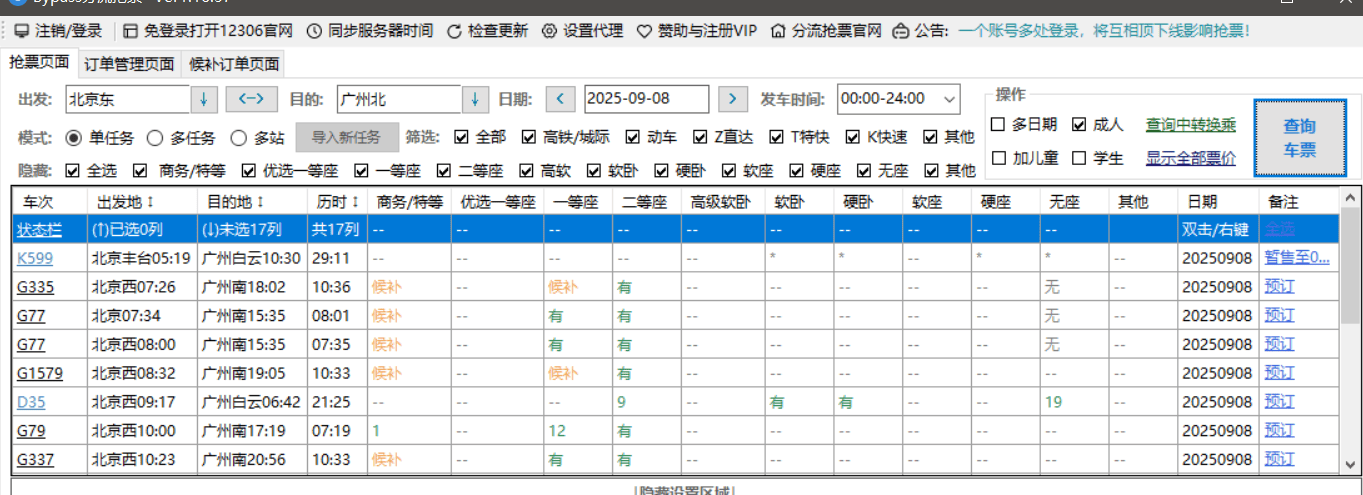The height and width of the screenshot is (495, 1363).
Task: Toggle 高铁/城际 filter checkbox
Action: tap(565, 137)
